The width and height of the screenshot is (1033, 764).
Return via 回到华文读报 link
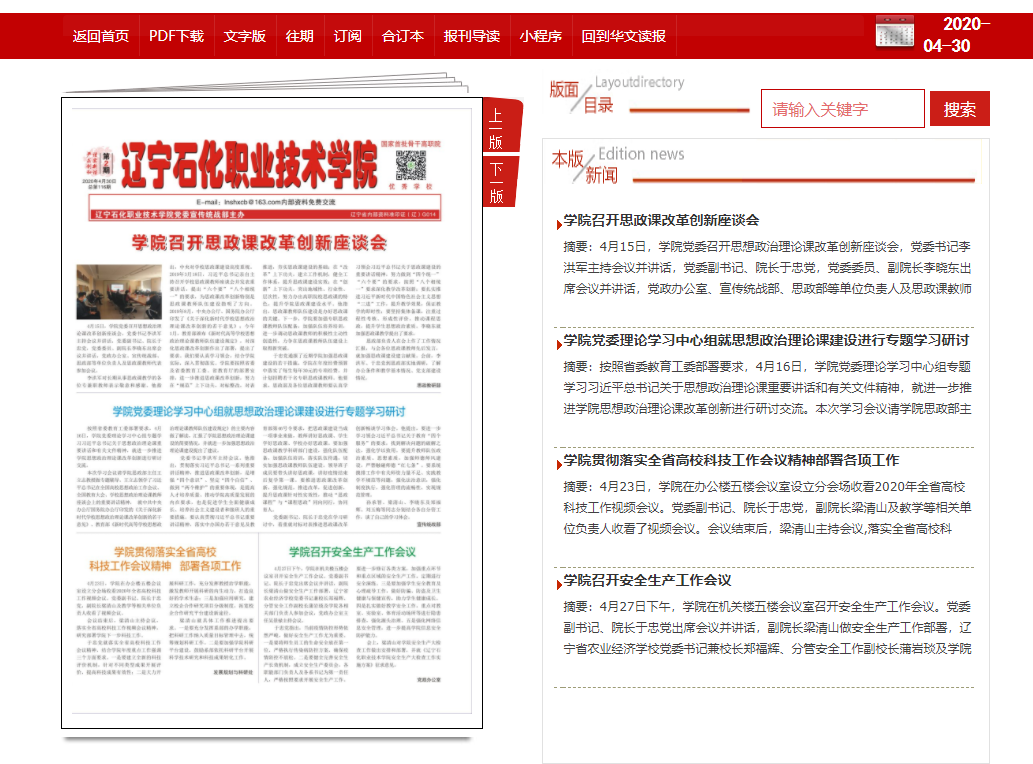click(x=623, y=36)
